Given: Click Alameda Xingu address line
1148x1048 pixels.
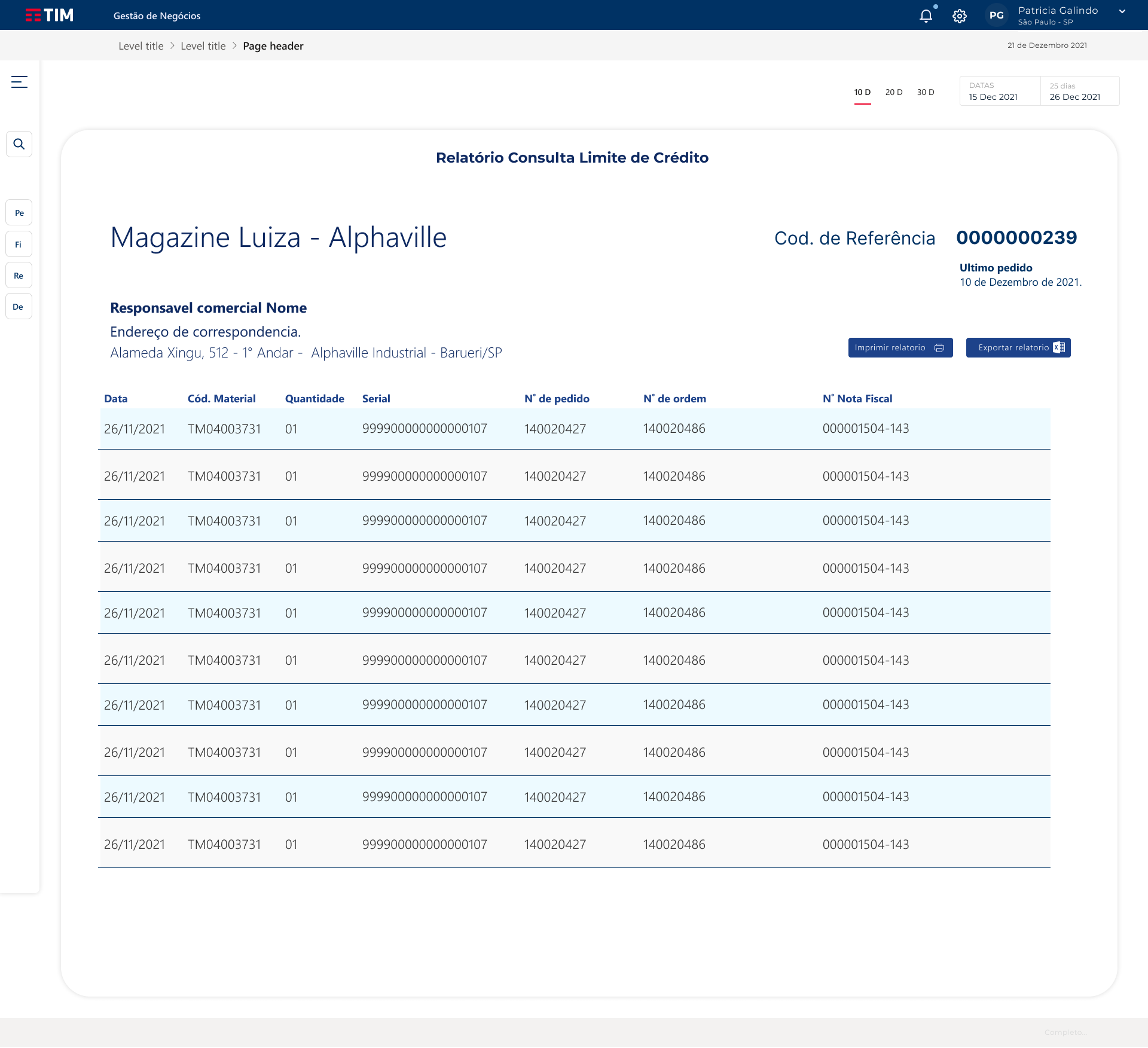Looking at the screenshot, I should click(x=306, y=353).
